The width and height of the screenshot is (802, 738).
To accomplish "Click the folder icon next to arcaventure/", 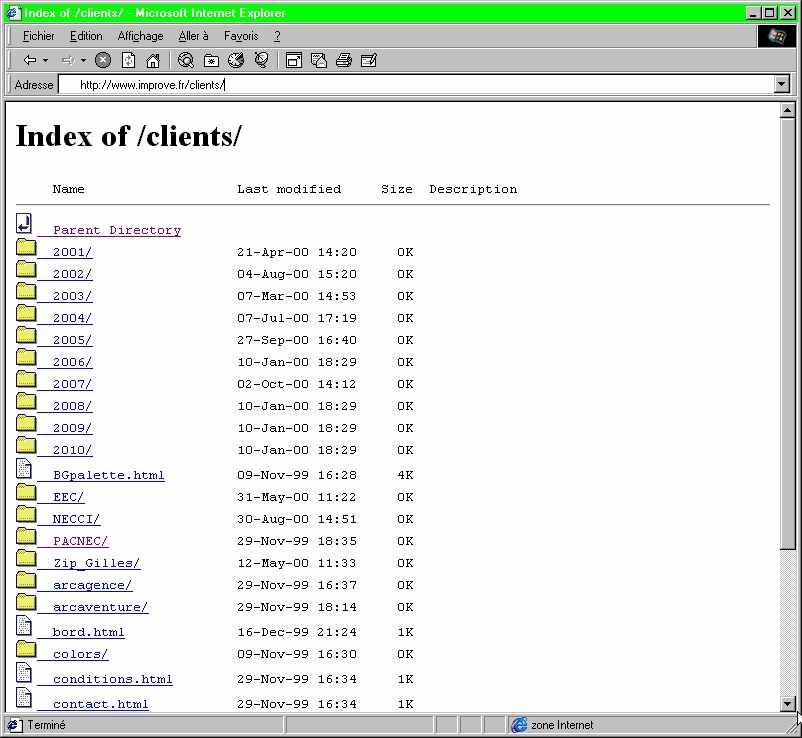I will tap(26, 602).
